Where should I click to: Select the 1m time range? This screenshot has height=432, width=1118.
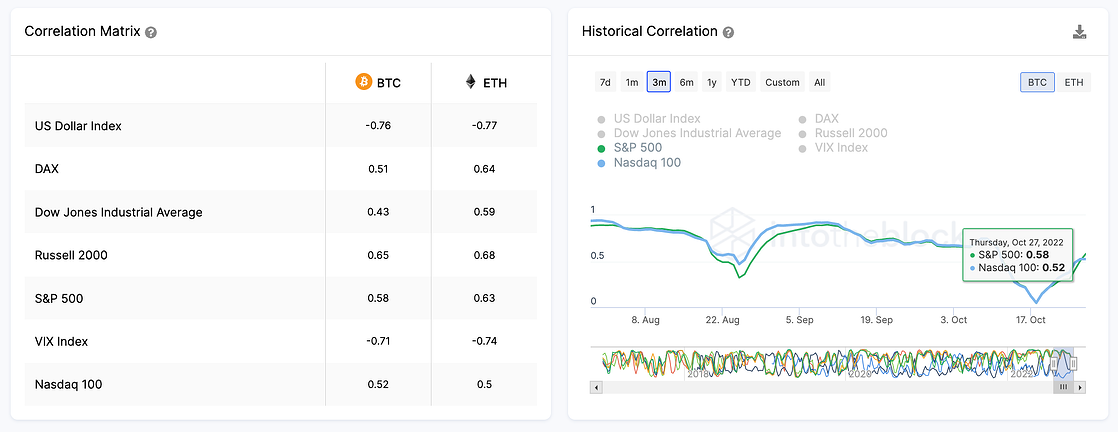[x=632, y=82]
